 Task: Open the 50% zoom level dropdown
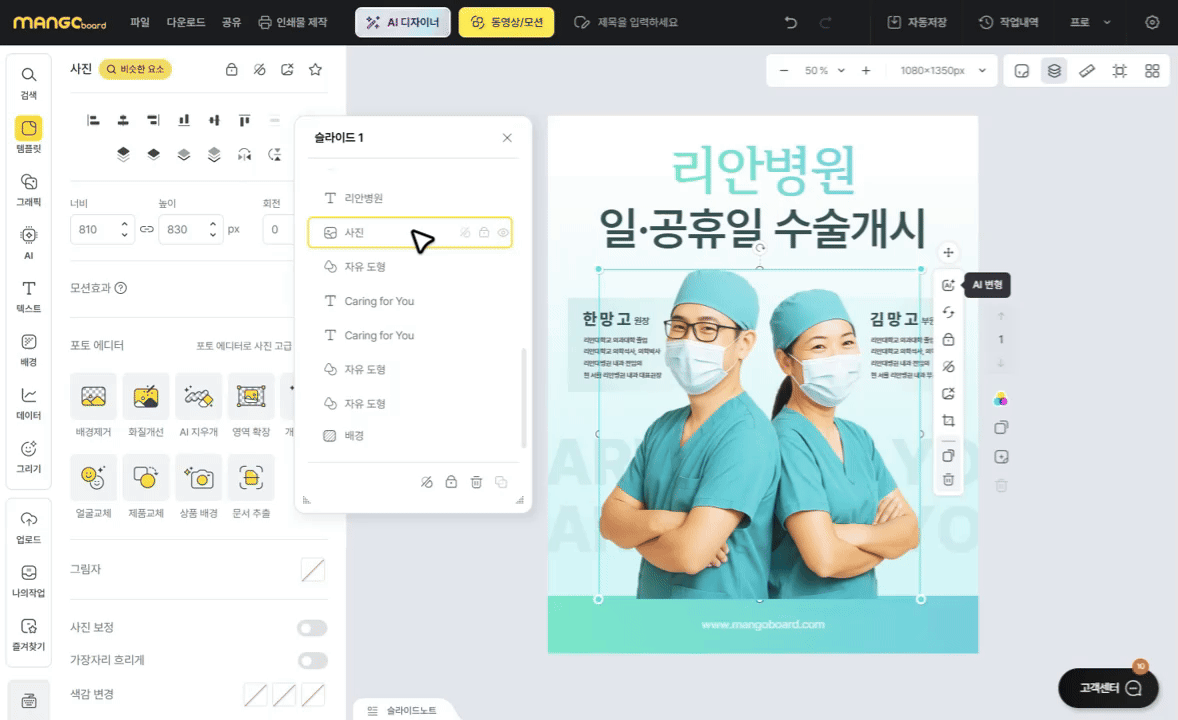825,71
